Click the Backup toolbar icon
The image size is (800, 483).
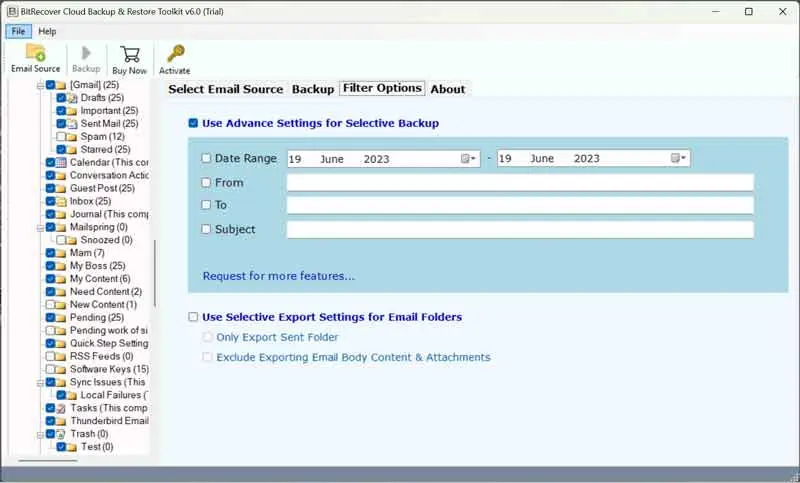86,54
